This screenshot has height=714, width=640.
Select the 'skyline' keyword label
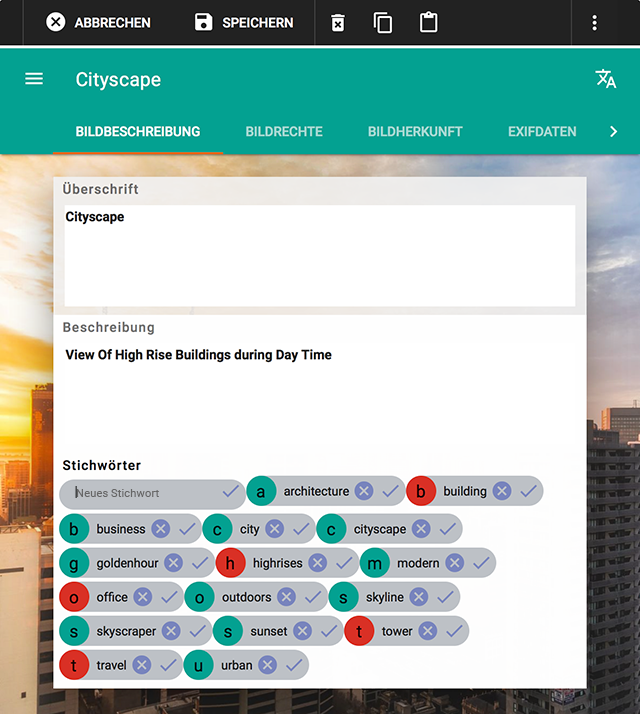pyautogui.click(x=384, y=597)
